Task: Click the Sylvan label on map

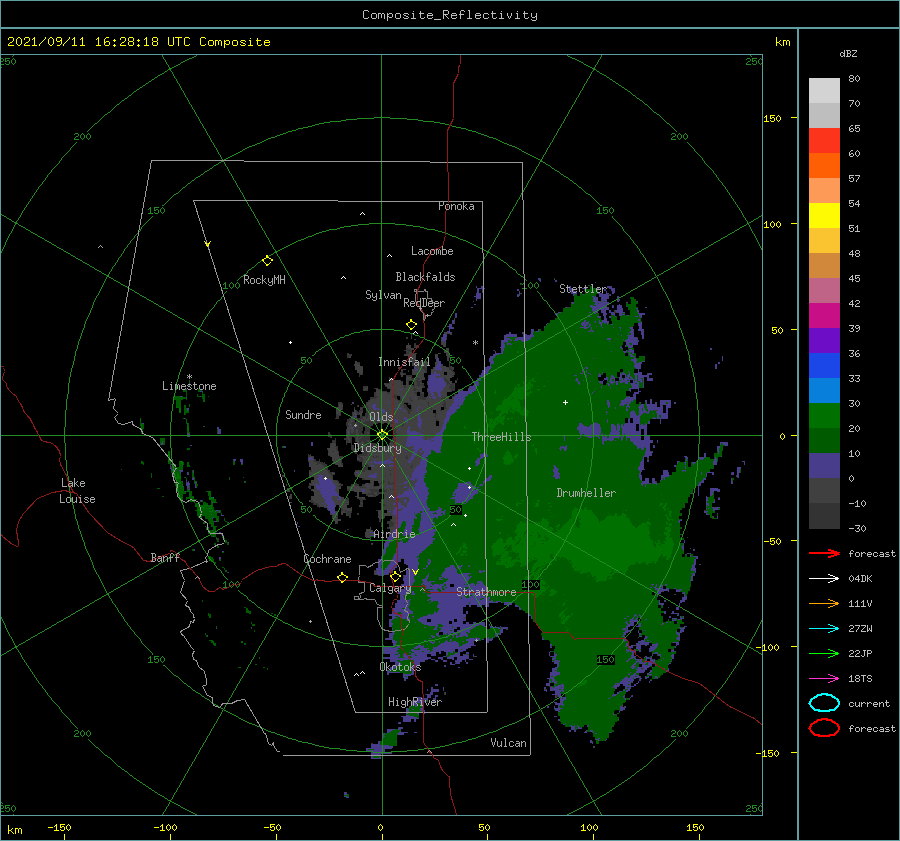Action: coord(383,295)
